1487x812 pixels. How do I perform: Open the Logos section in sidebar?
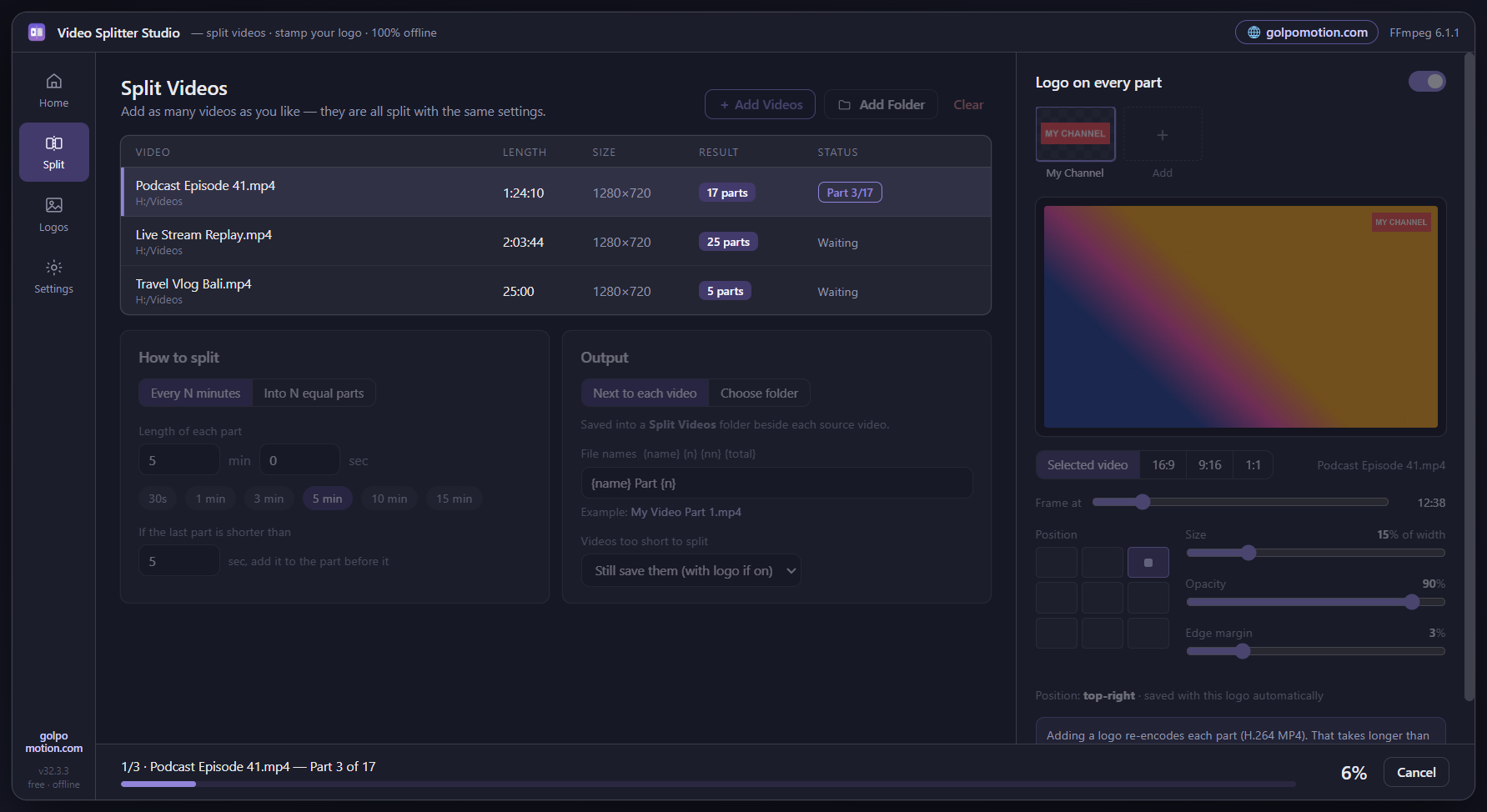click(53, 214)
